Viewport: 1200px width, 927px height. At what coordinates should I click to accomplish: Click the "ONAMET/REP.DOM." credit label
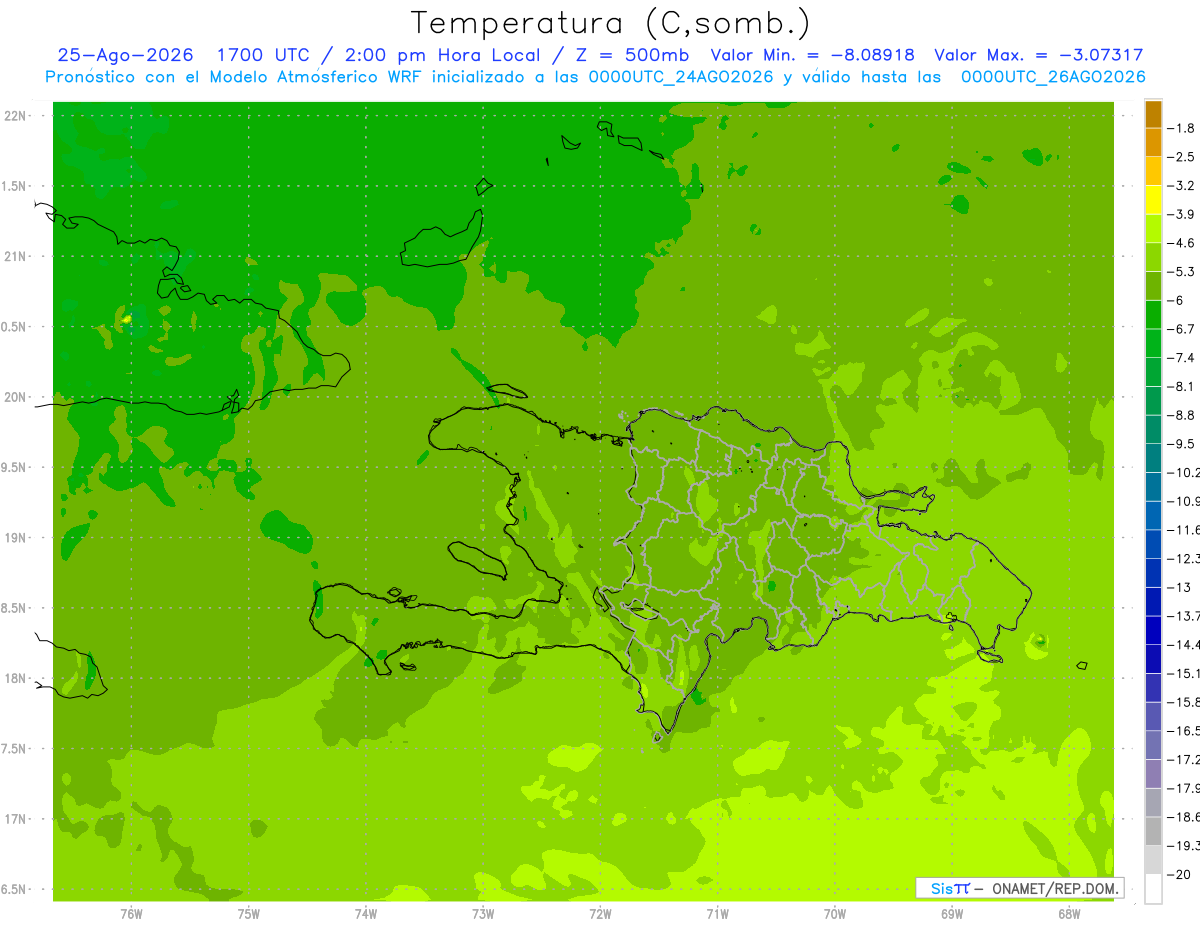click(x=1054, y=888)
